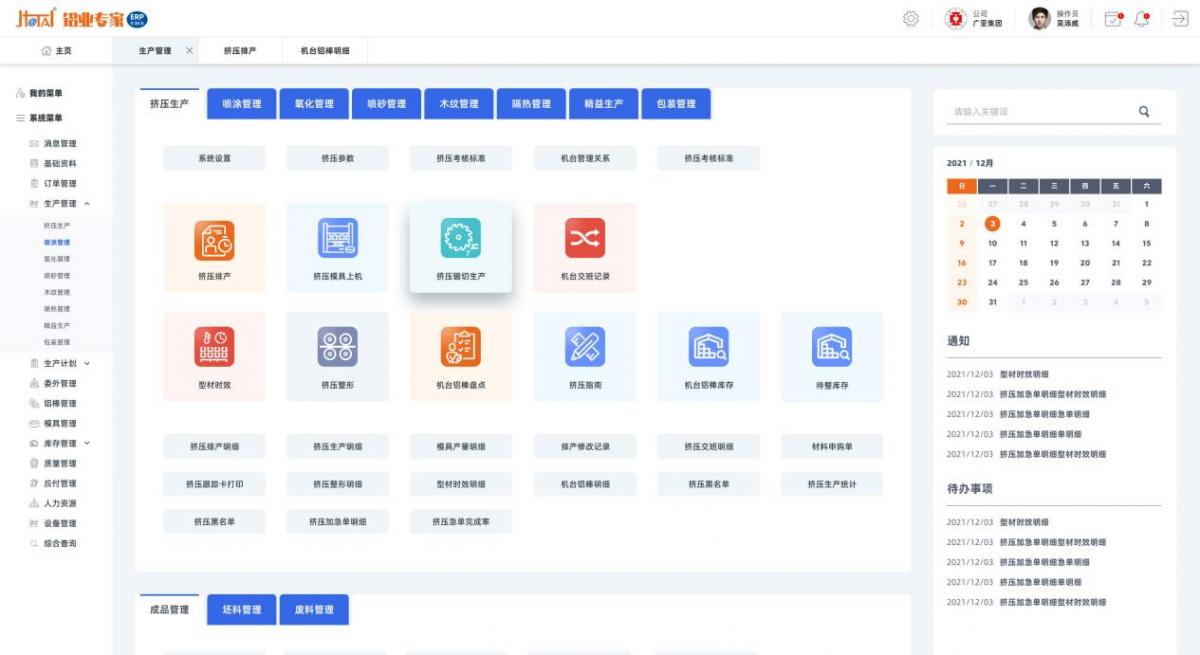This screenshot has height=655, width=1200.
Task: Open the 型材时效 icon tile
Action: click(214, 347)
